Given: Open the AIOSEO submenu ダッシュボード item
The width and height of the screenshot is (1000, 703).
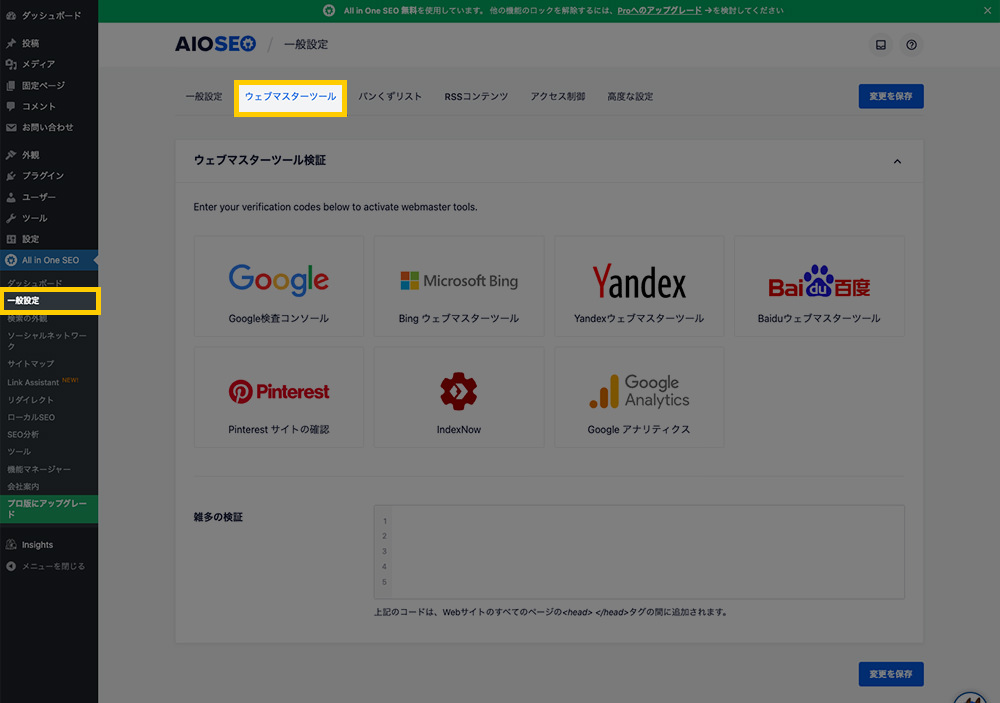Looking at the screenshot, I should coord(34,283).
